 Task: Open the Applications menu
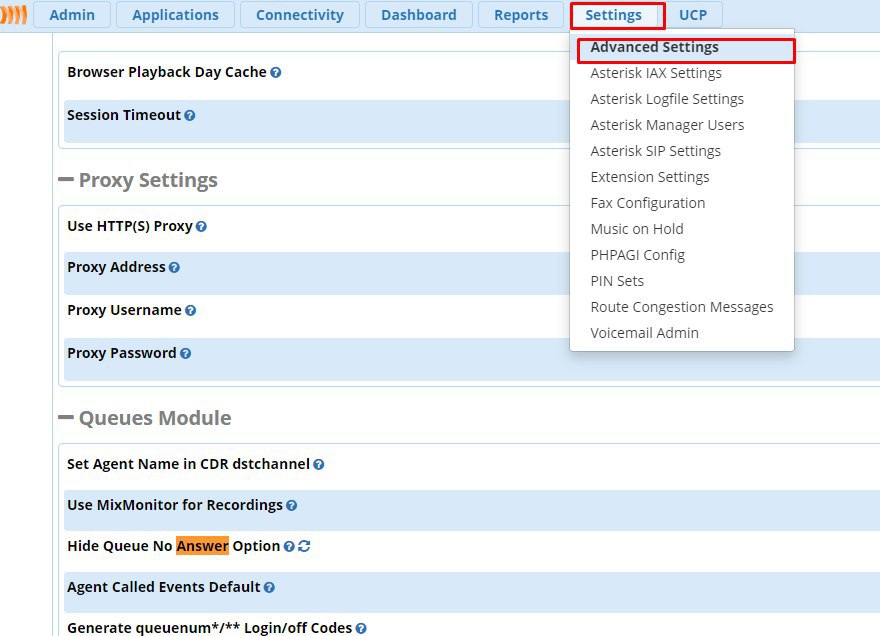175,15
